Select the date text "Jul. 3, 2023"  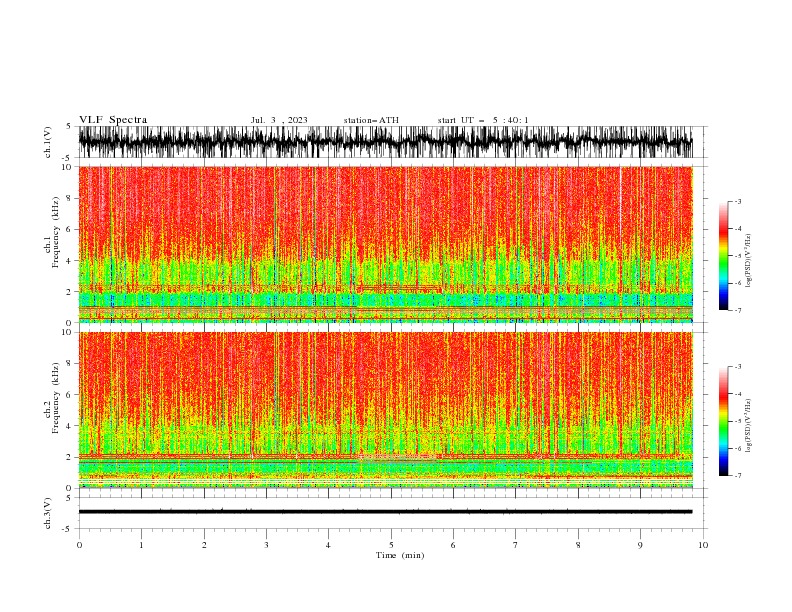coord(279,120)
